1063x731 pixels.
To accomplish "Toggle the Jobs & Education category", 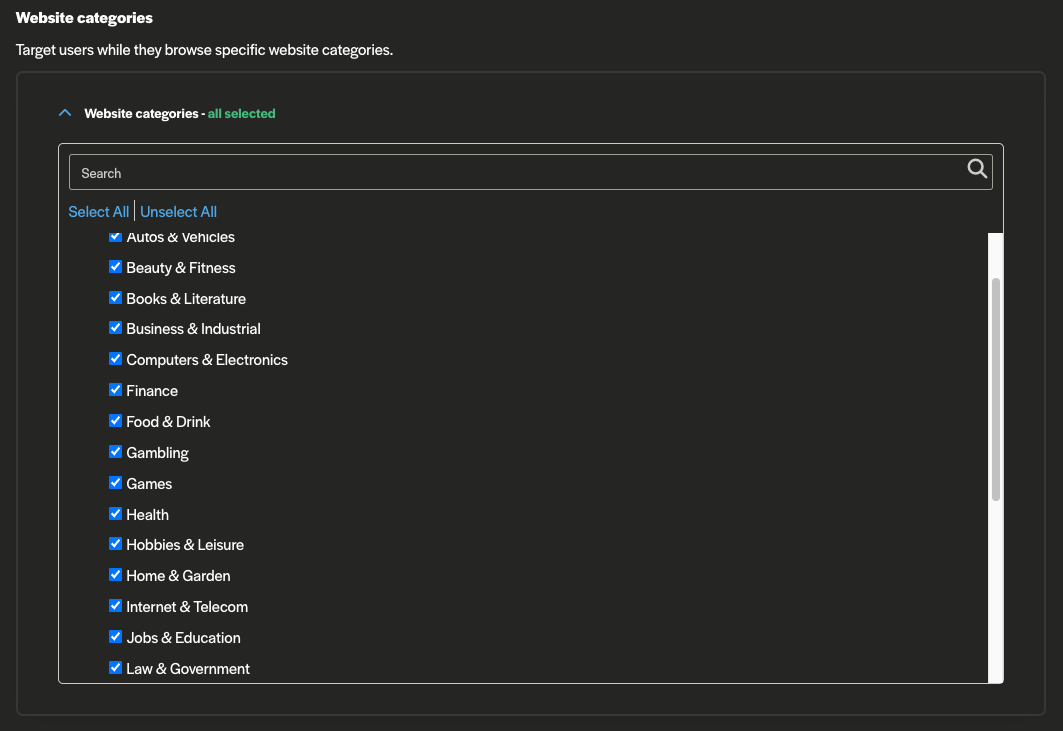I will (x=115, y=636).
